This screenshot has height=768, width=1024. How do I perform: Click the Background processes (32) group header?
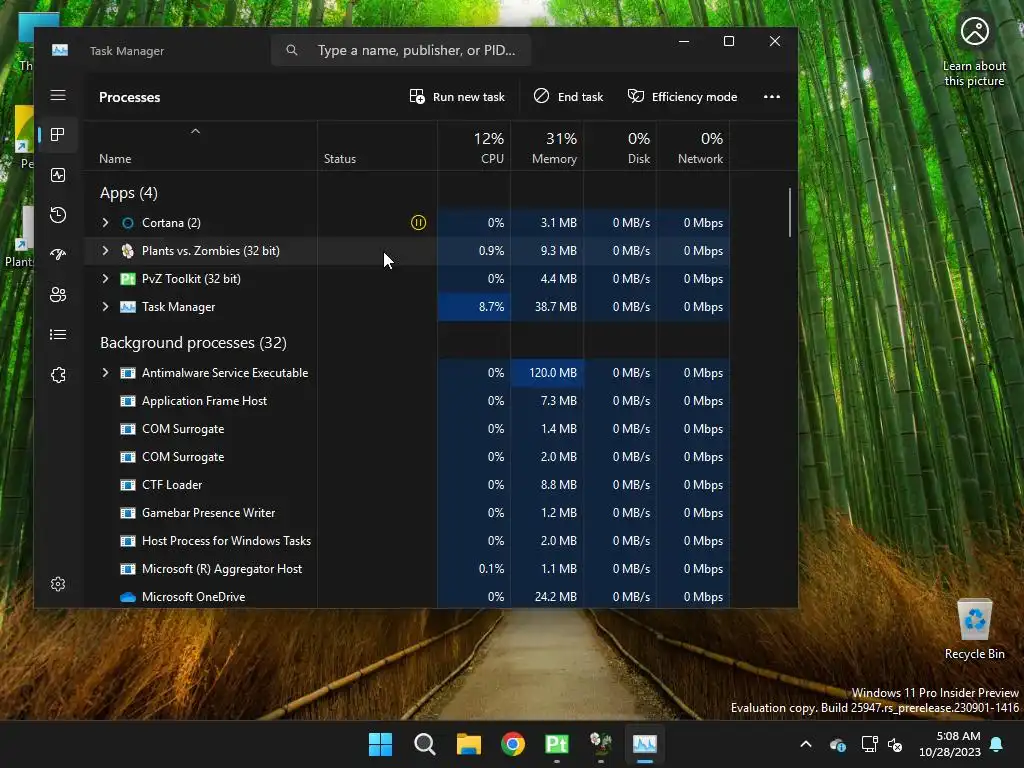[193, 343]
